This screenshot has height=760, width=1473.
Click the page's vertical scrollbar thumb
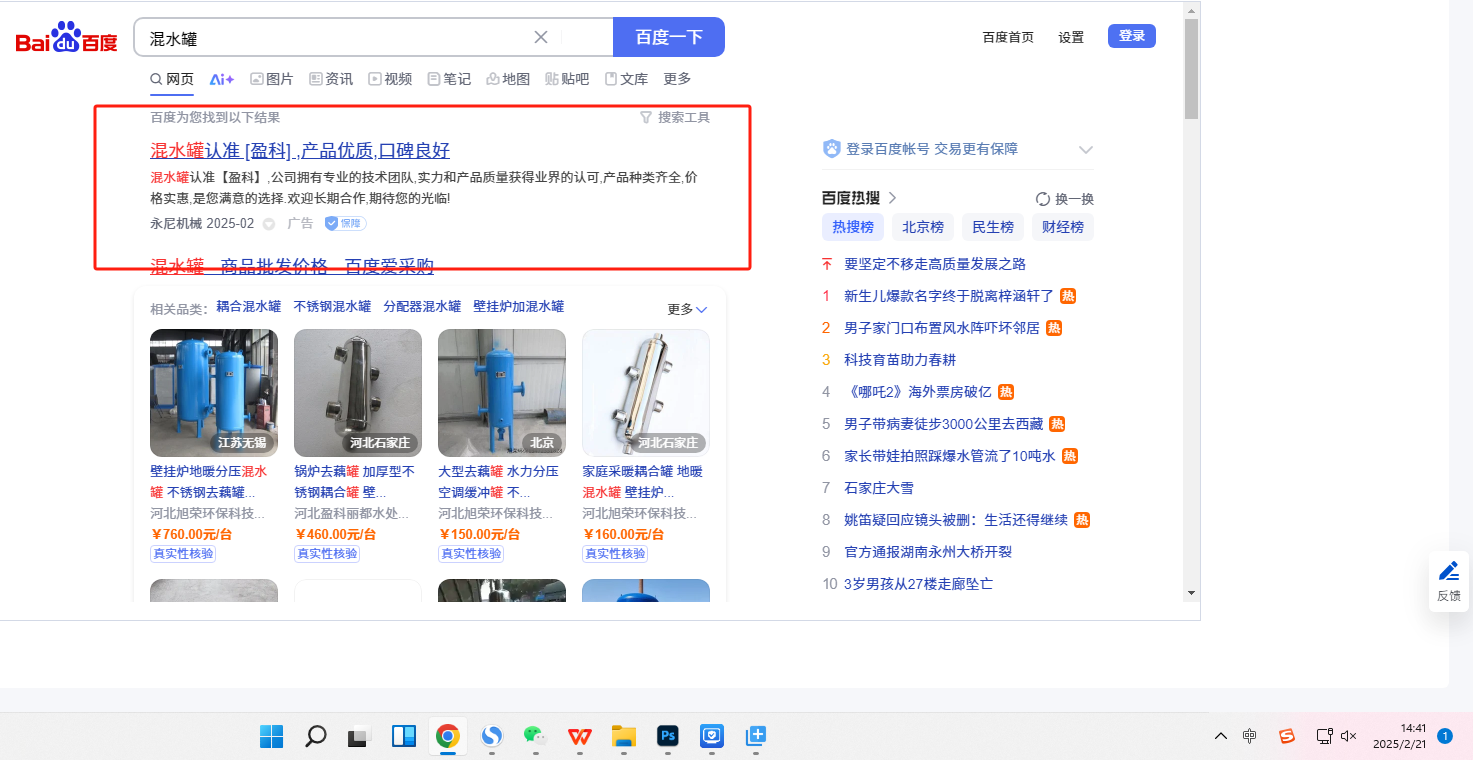click(x=1191, y=68)
